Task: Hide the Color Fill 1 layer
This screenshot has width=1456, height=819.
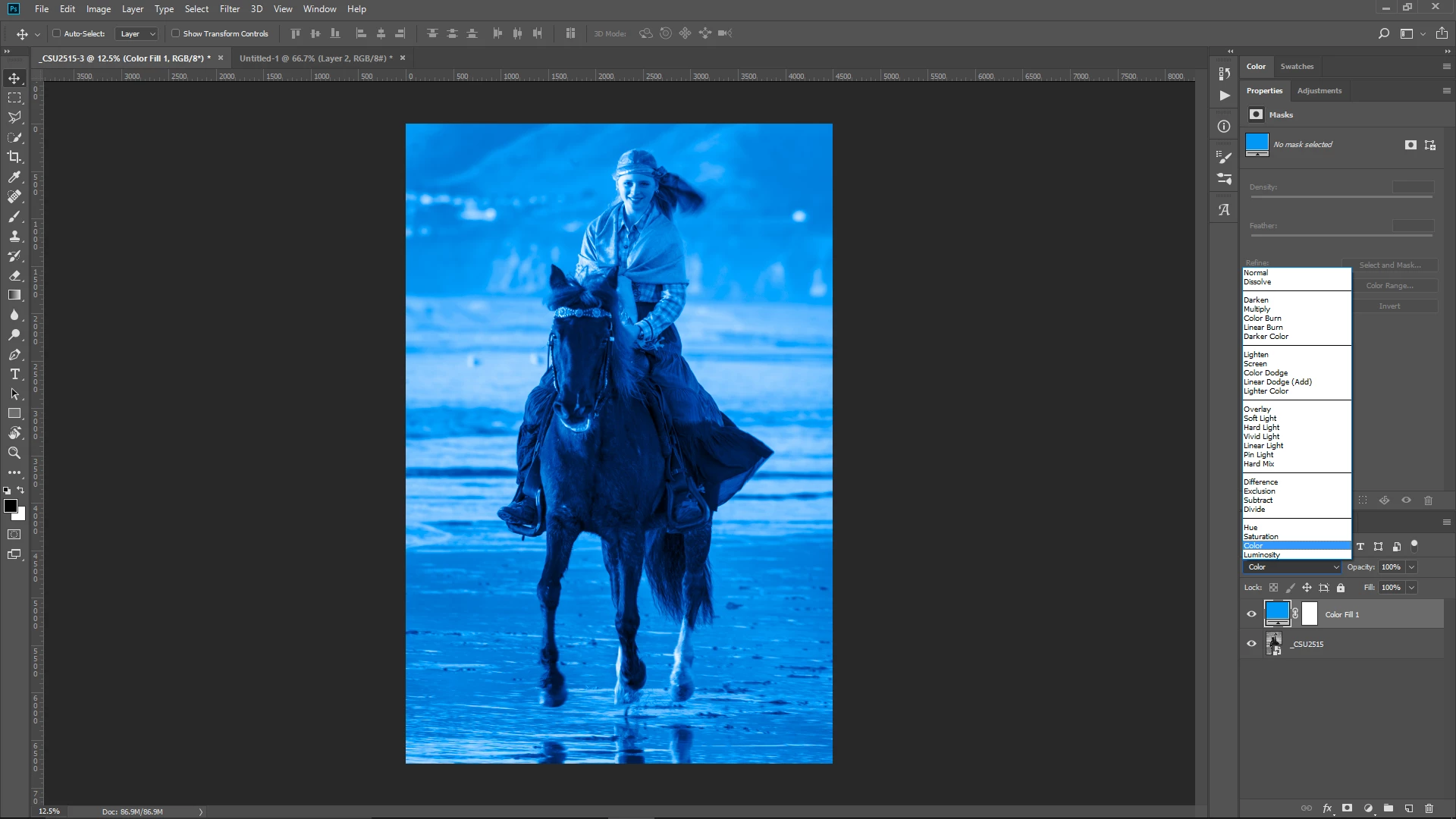Action: point(1252,614)
